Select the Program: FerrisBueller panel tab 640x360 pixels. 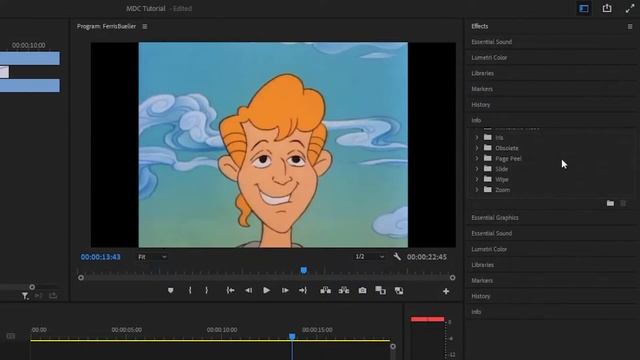coord(106,27)
